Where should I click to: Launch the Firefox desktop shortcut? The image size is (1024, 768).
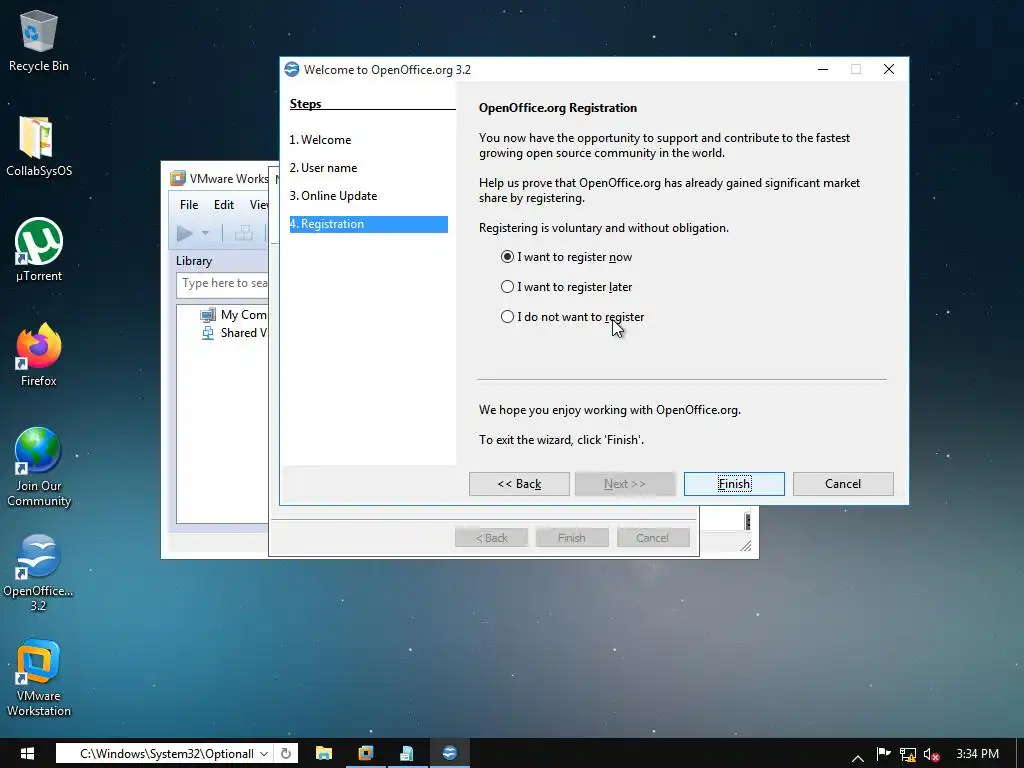[x=39, y=355]
